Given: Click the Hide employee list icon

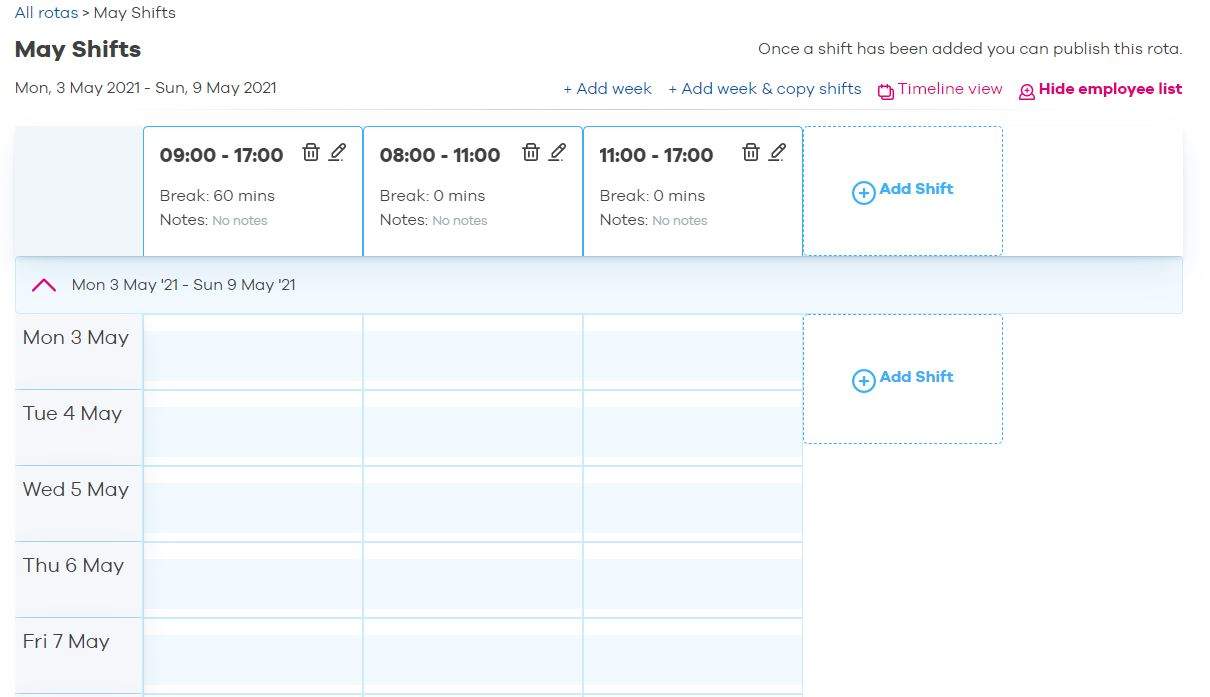Looking at the screenshot, I should (1027, 92).
